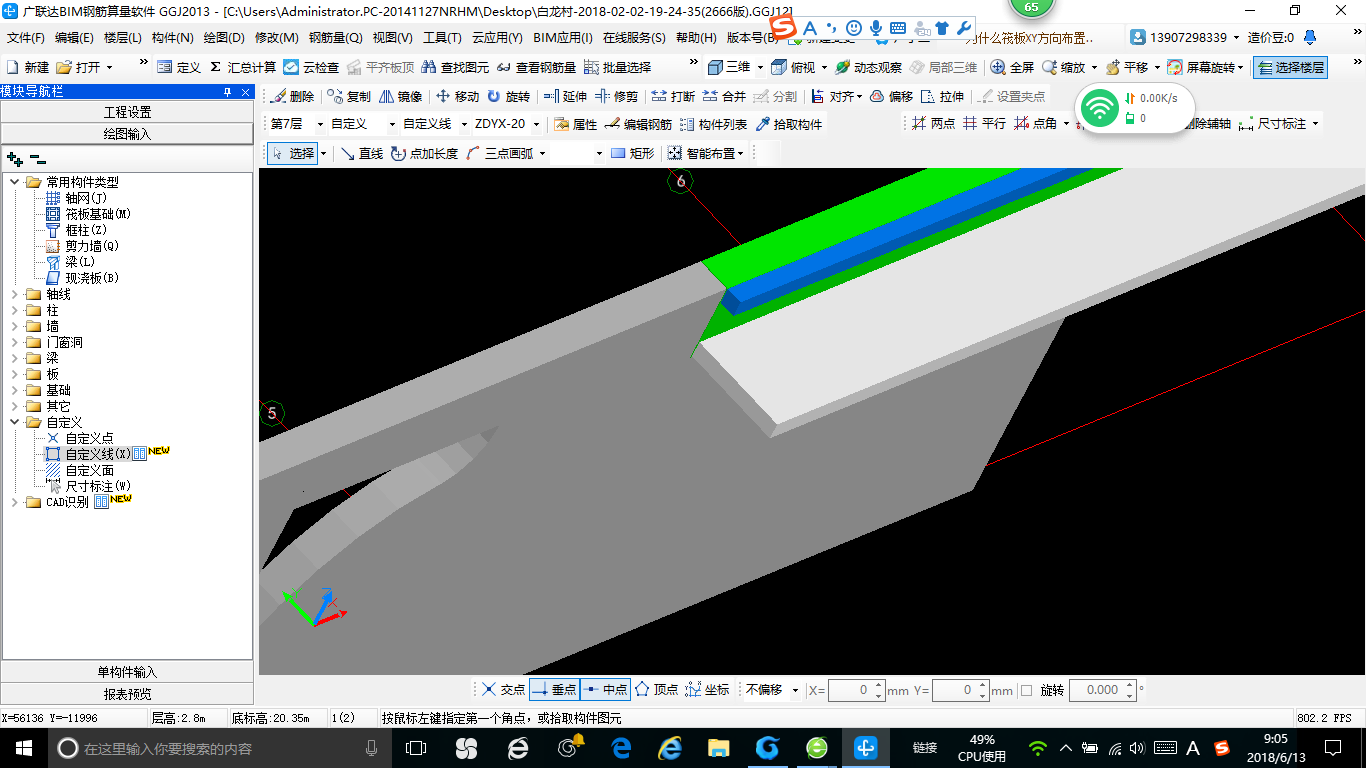Screen dimensions: 1366x768
Task: Expand the 基础 tree folder
Action: [15, 390]
